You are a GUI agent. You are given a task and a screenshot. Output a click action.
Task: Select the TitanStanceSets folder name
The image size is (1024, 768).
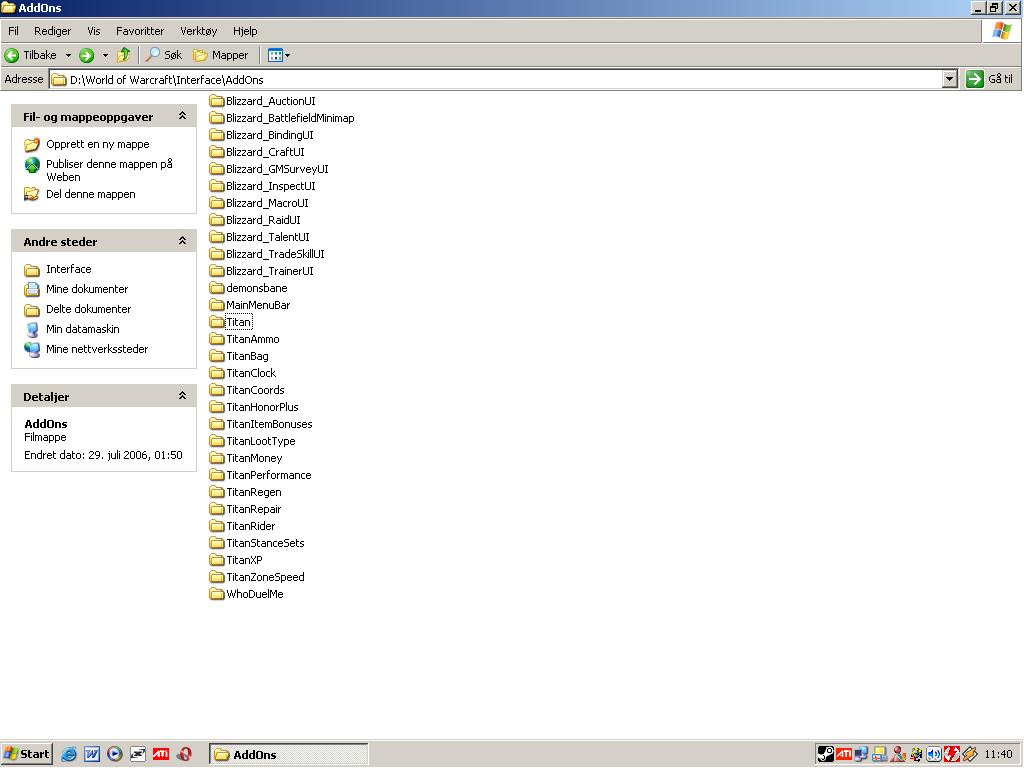(x=265, y=543)
